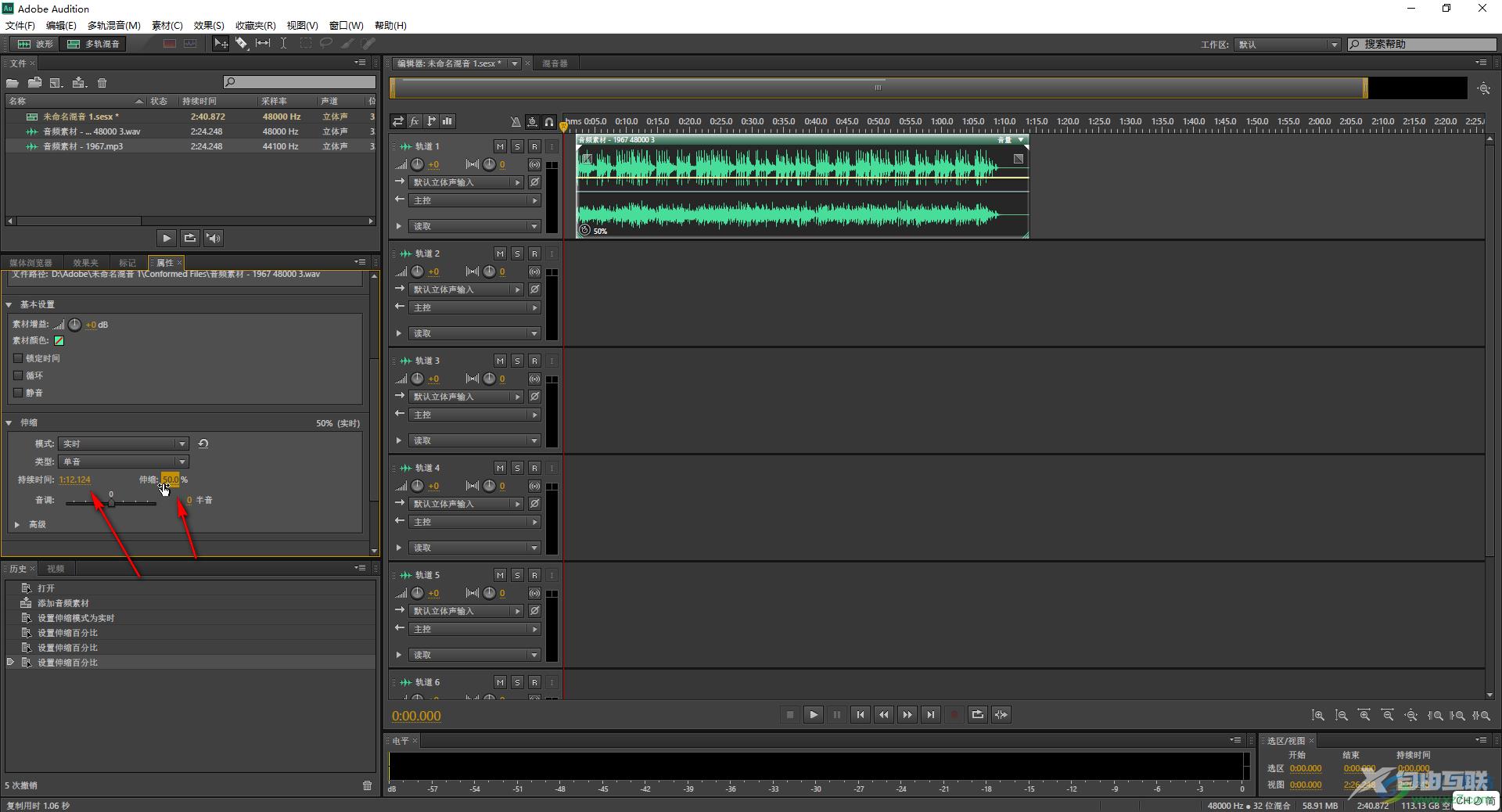
Task: Solo 轨道 1 with S button
Action: click(x=517, y=146)
